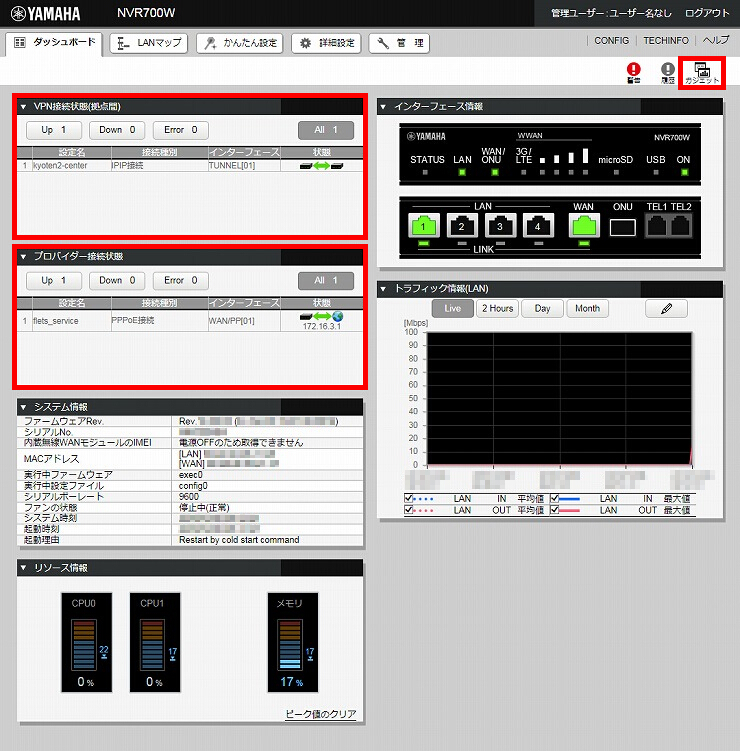740x751 pixels.
Task: Open the warning alert icon
Action: (633, 73)
